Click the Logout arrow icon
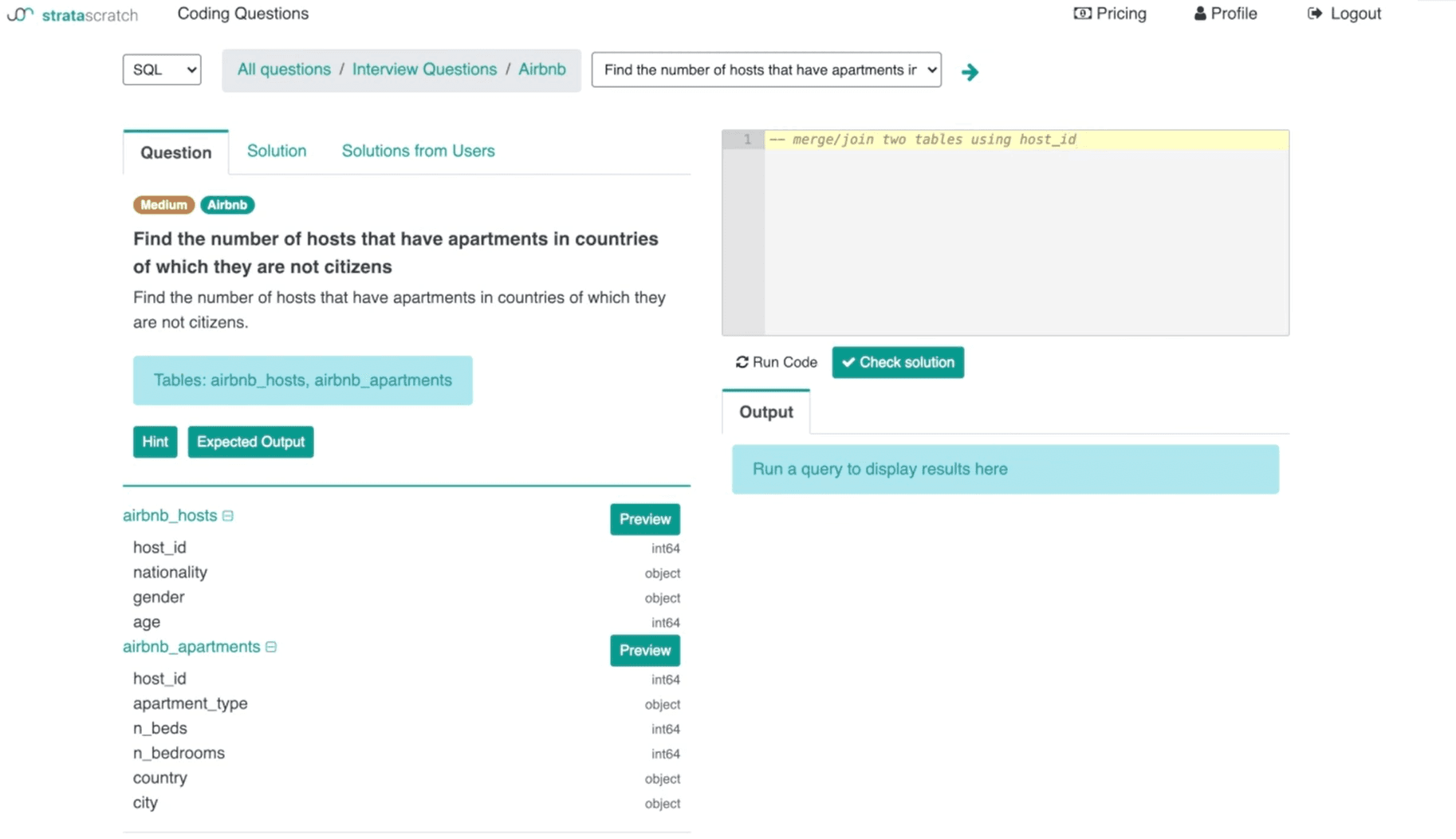Screen dimensions: 1456x839 tap(1315, 13)
